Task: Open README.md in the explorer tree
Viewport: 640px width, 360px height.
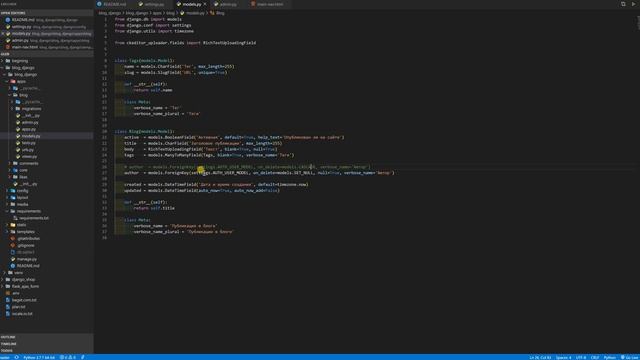Action: tap(47, 266)
